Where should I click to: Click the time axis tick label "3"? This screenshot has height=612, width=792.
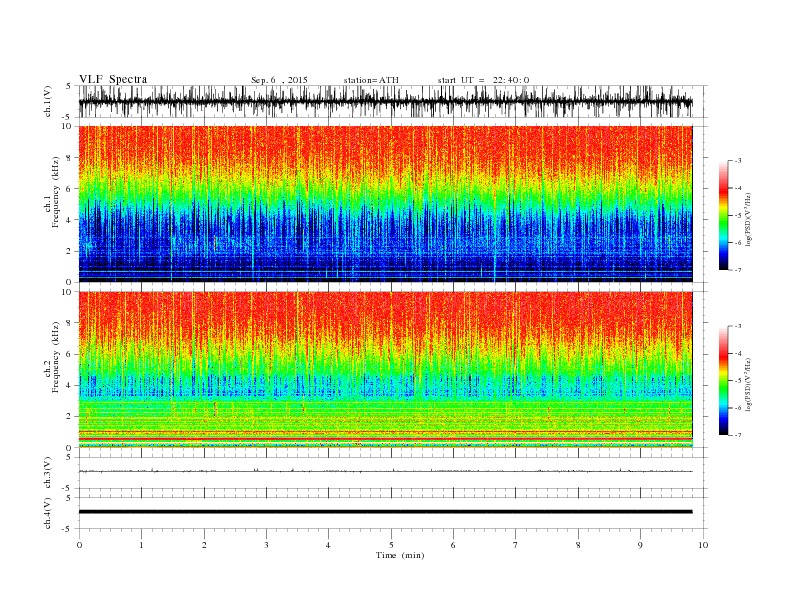pos(266,545)
